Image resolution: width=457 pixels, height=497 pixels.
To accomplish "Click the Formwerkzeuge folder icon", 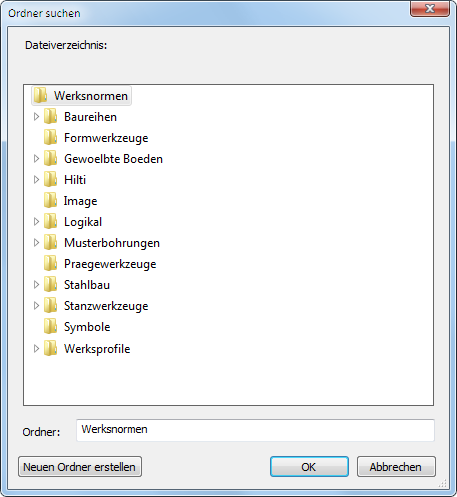I will click(x=50, y=138).
